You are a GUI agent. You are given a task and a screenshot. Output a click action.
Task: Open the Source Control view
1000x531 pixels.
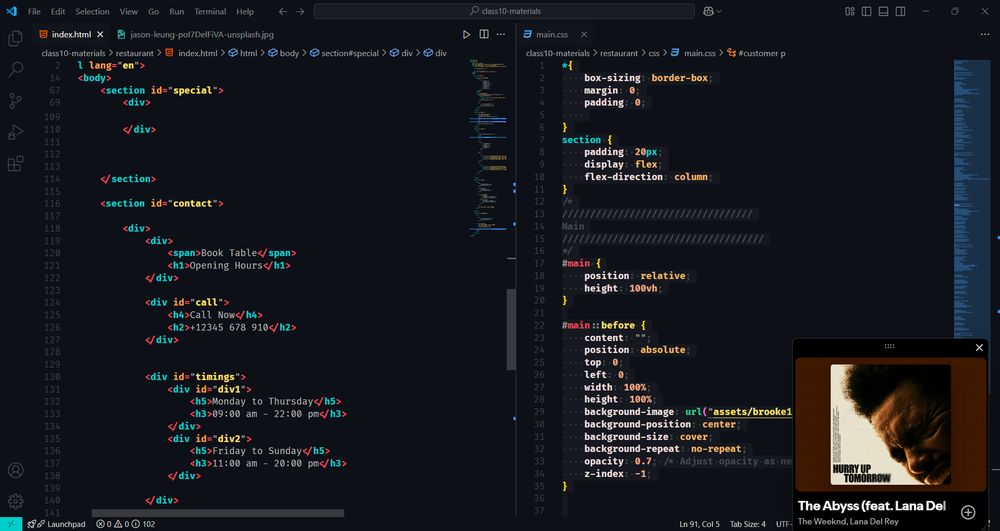pyautogui.click(x=15, y=100)
